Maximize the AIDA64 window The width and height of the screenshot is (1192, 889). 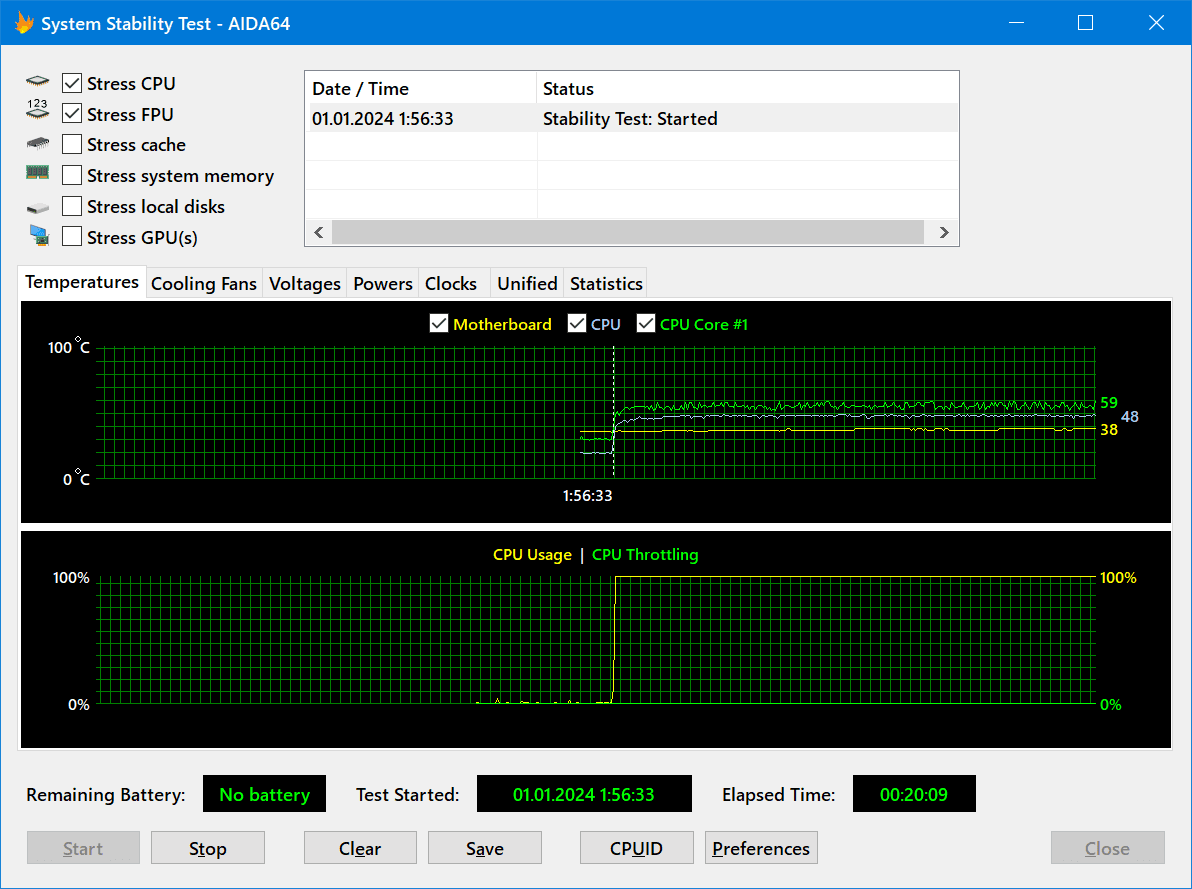(1086, 23)
